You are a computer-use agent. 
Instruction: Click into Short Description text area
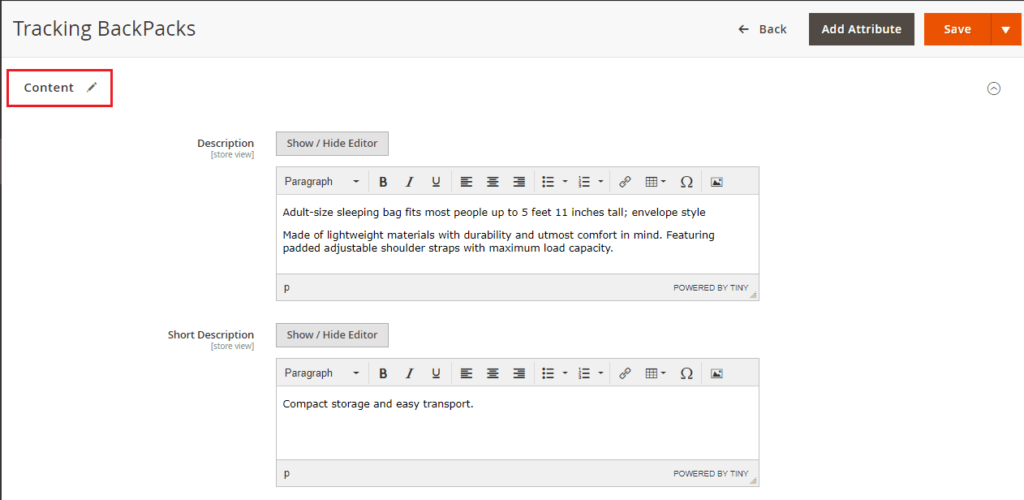coord(518,423)
